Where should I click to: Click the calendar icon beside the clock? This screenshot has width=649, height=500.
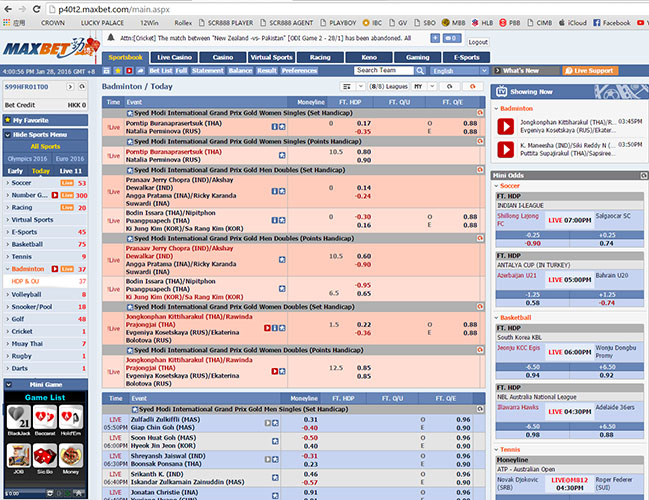click(x=106, y=71)
